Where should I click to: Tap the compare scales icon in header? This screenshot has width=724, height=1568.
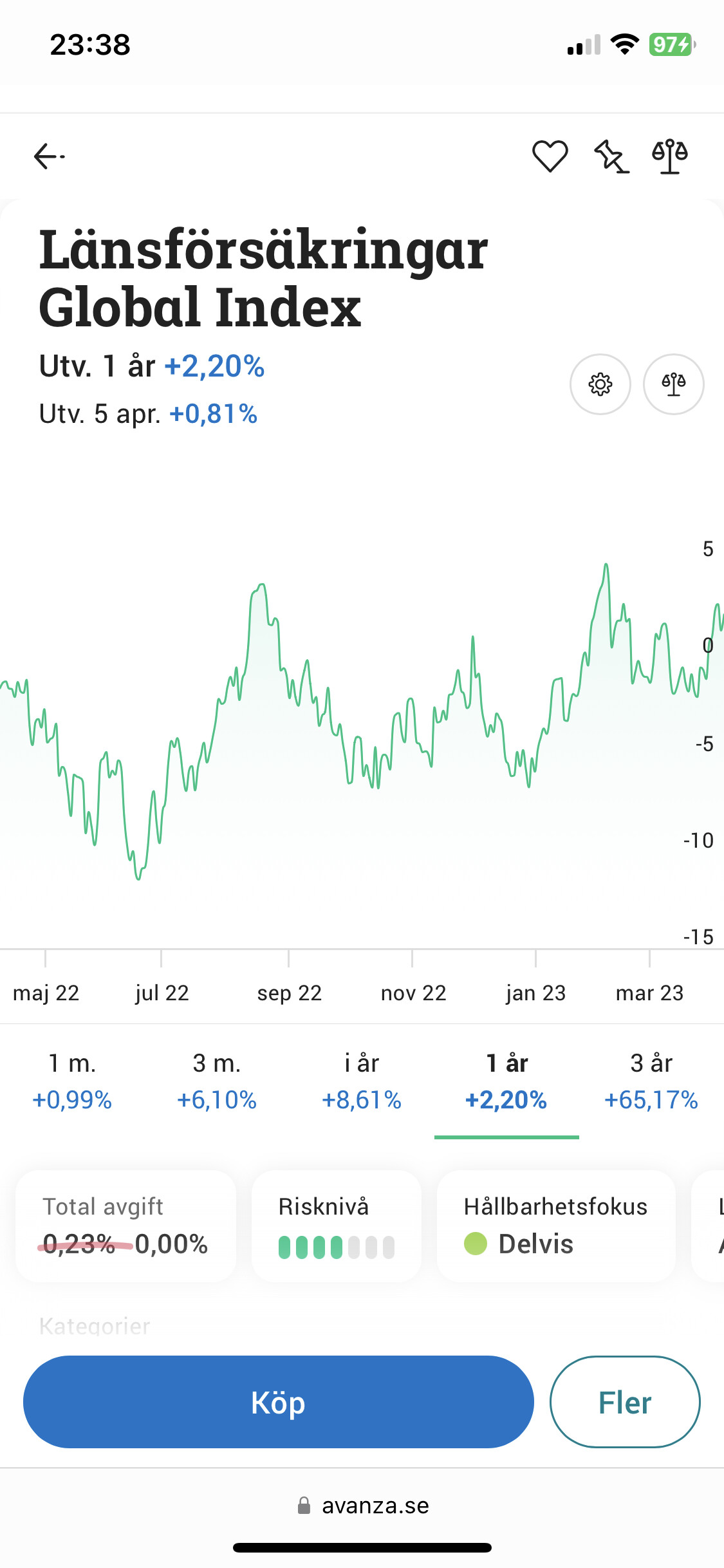(x=670, y=156)
